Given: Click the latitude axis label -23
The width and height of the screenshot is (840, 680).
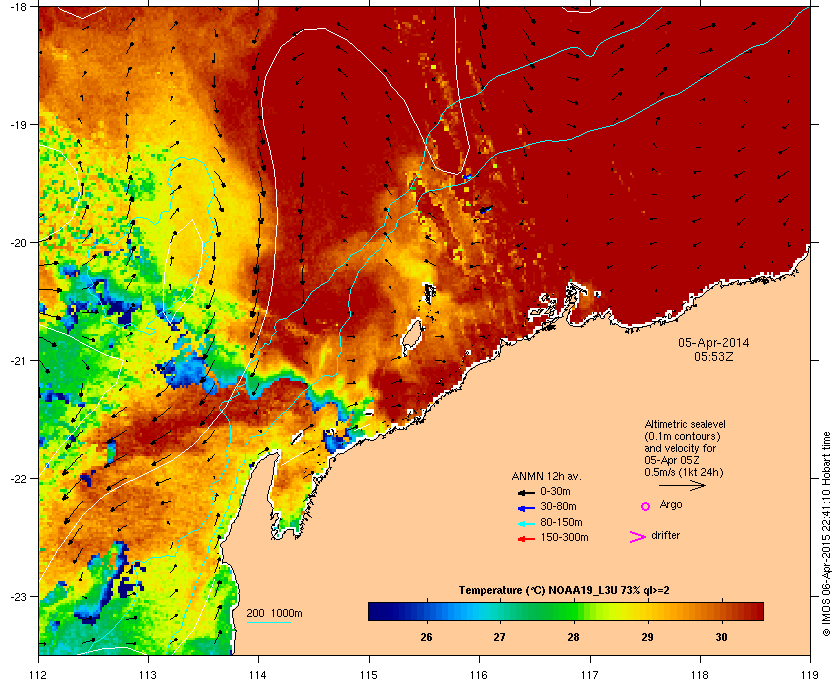Looking at the screenshot, I should (x=18, y=596).
